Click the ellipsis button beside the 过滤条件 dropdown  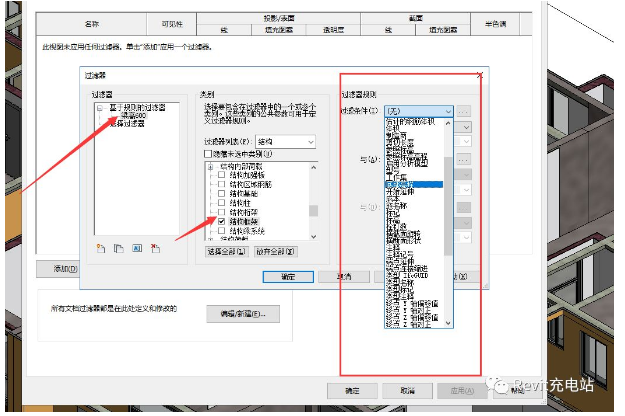(x=463, y=112)
